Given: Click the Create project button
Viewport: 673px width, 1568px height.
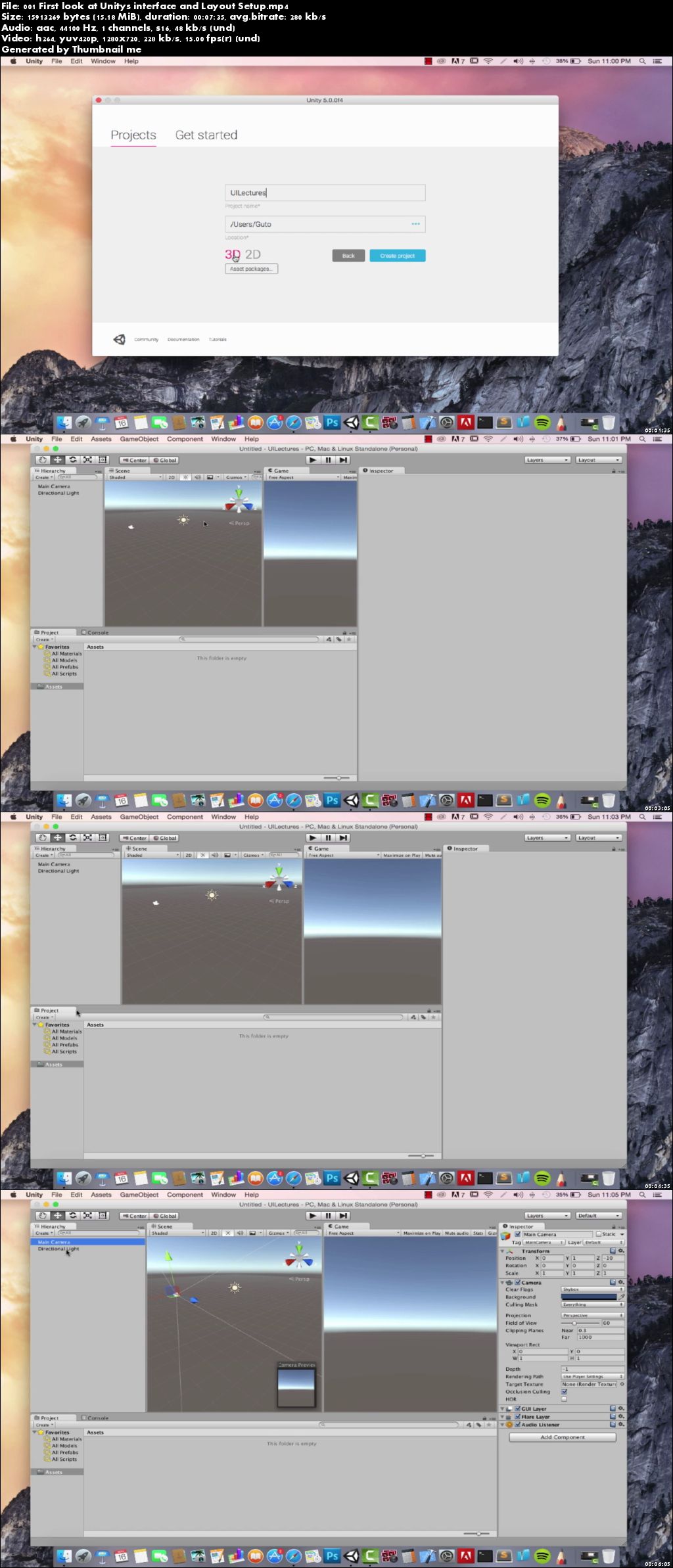Looking at the screenshot, I should click(398, 256).
